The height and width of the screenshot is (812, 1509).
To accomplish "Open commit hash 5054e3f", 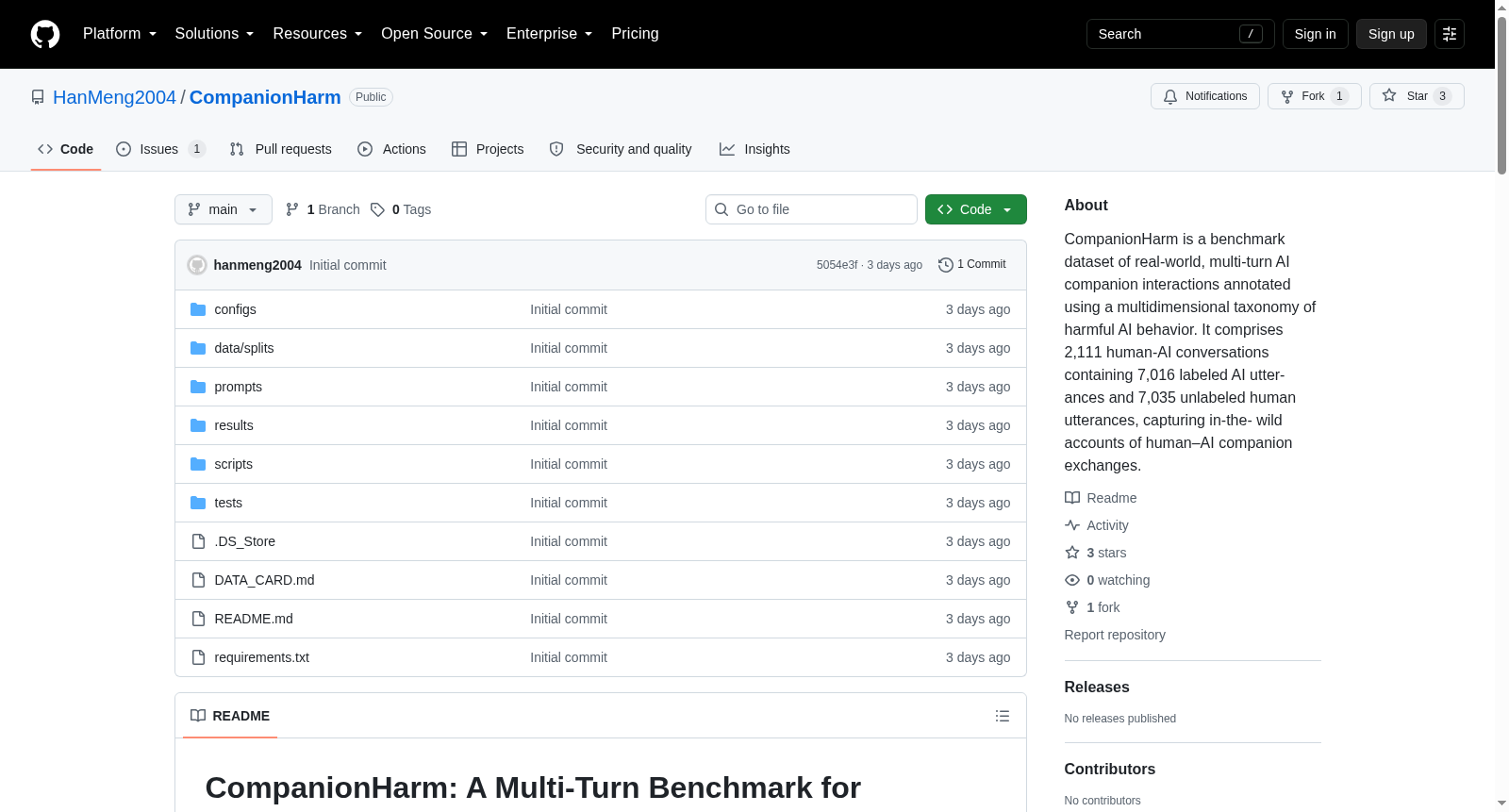I will 837,265.
